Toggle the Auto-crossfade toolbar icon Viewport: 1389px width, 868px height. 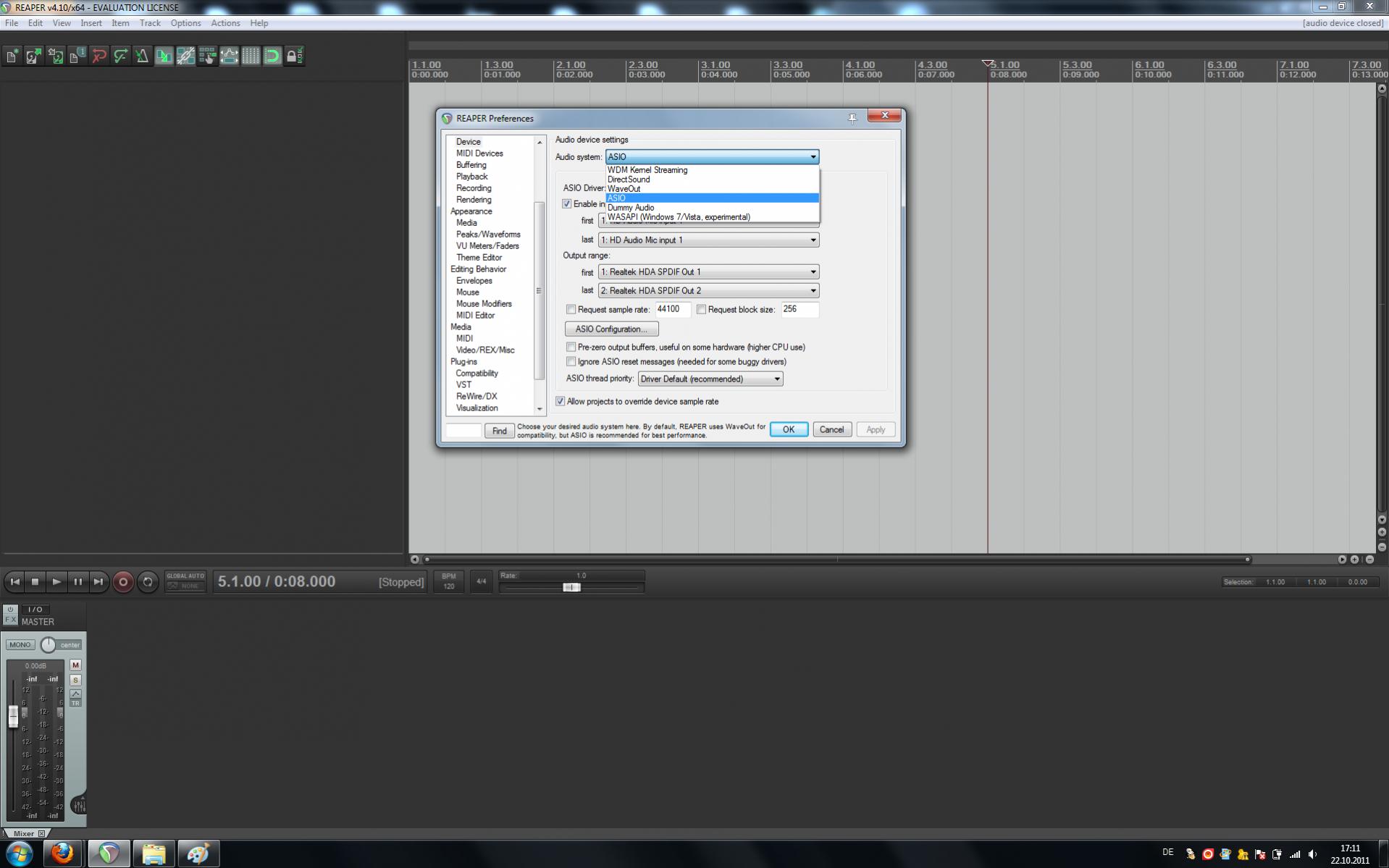(164, 56)
